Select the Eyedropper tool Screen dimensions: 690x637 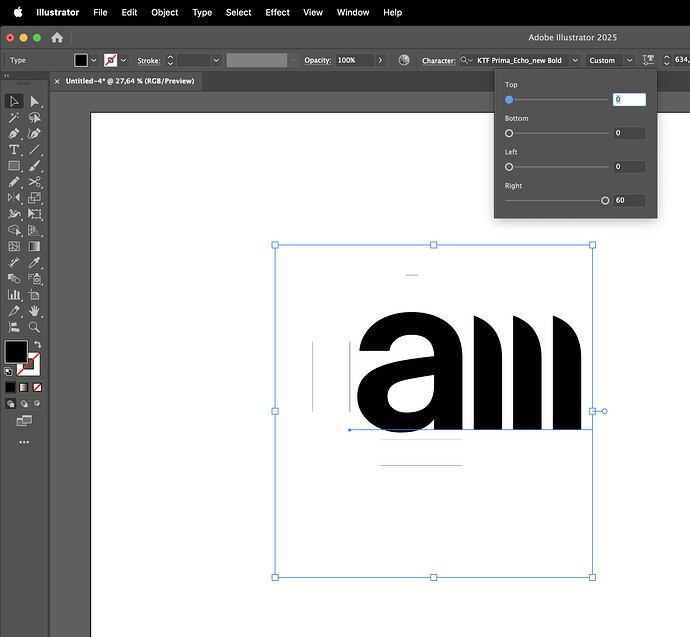35,262
